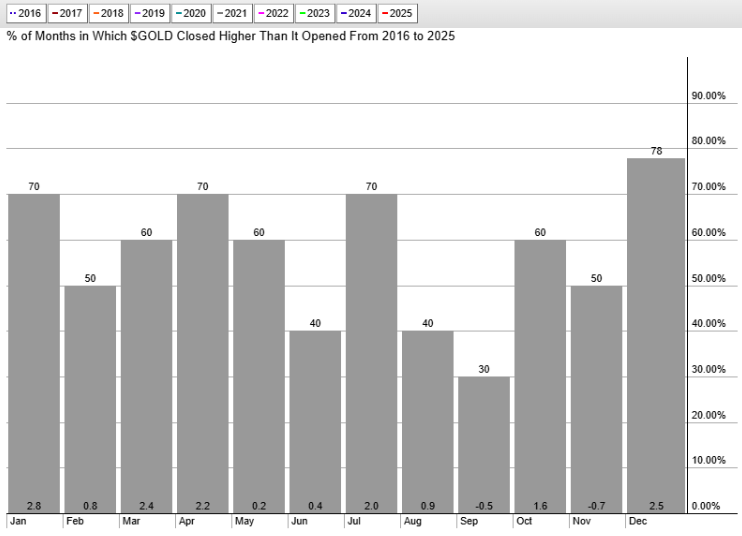
Task: Toggle the 2017 year legend button
Action: tap(65, 14)
